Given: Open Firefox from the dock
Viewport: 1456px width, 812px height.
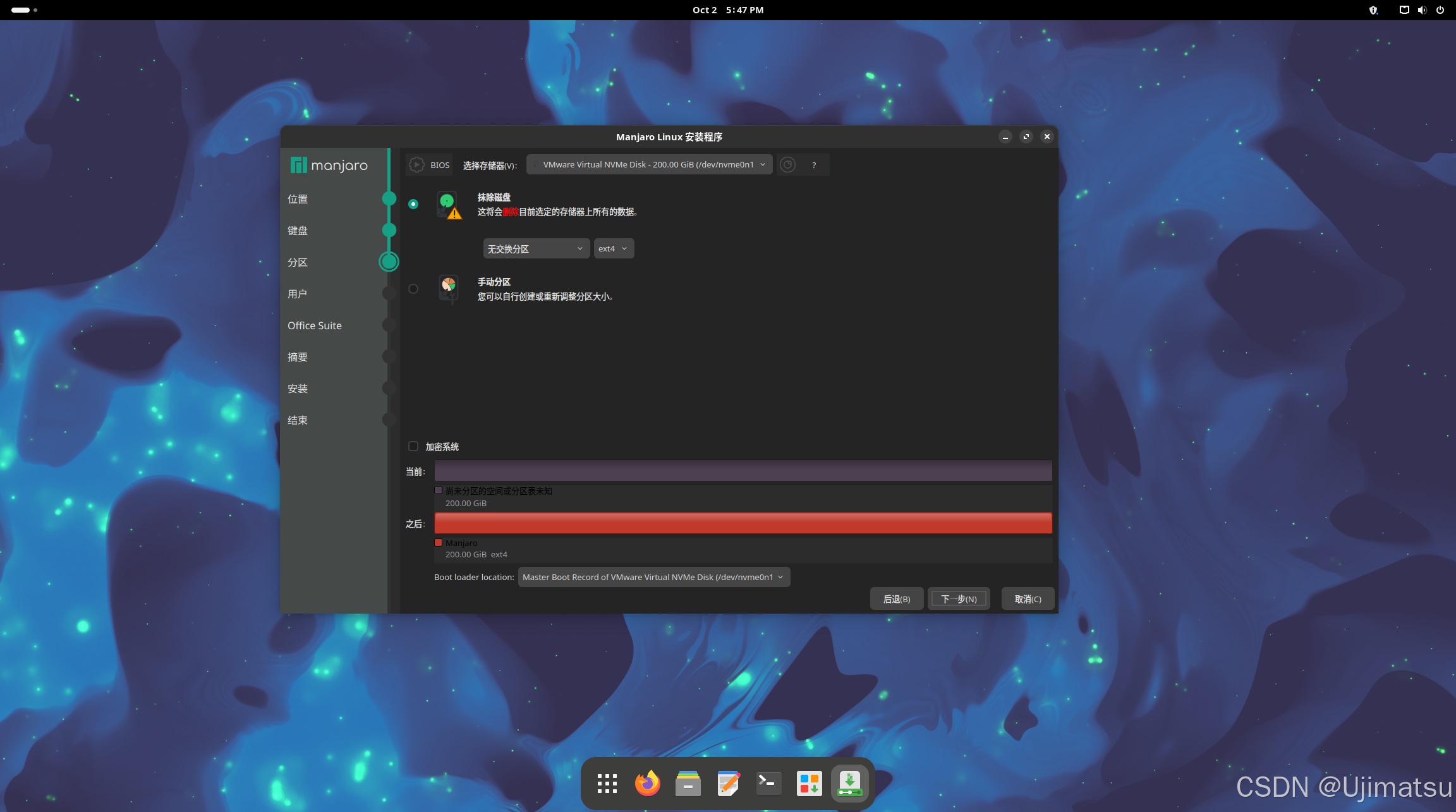Looking at the screenshot, I should pos(647,784).
